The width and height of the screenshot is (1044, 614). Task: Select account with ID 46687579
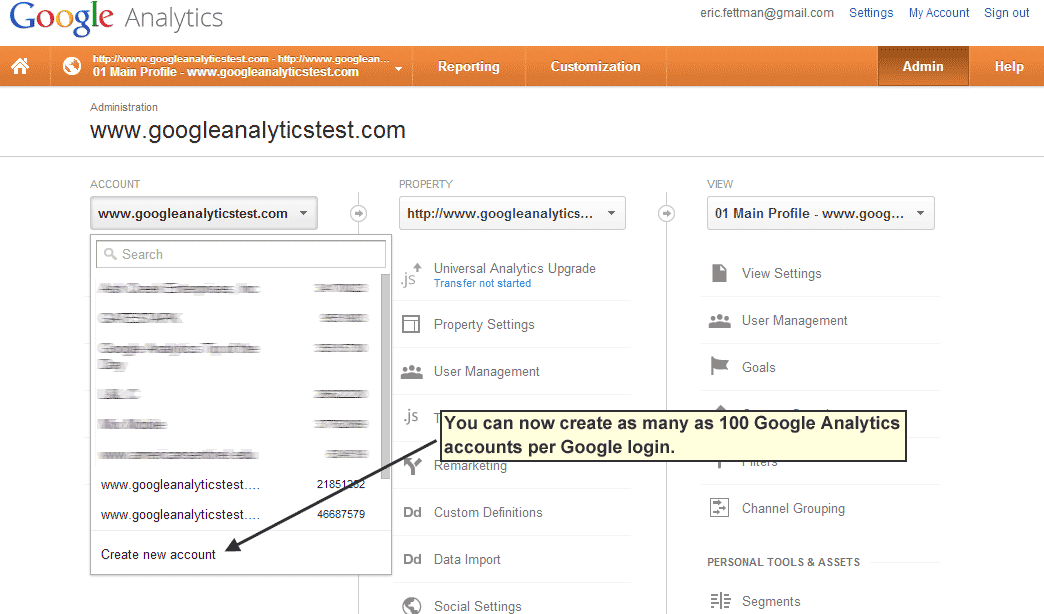pyautogui.click(x=233, y=514)
